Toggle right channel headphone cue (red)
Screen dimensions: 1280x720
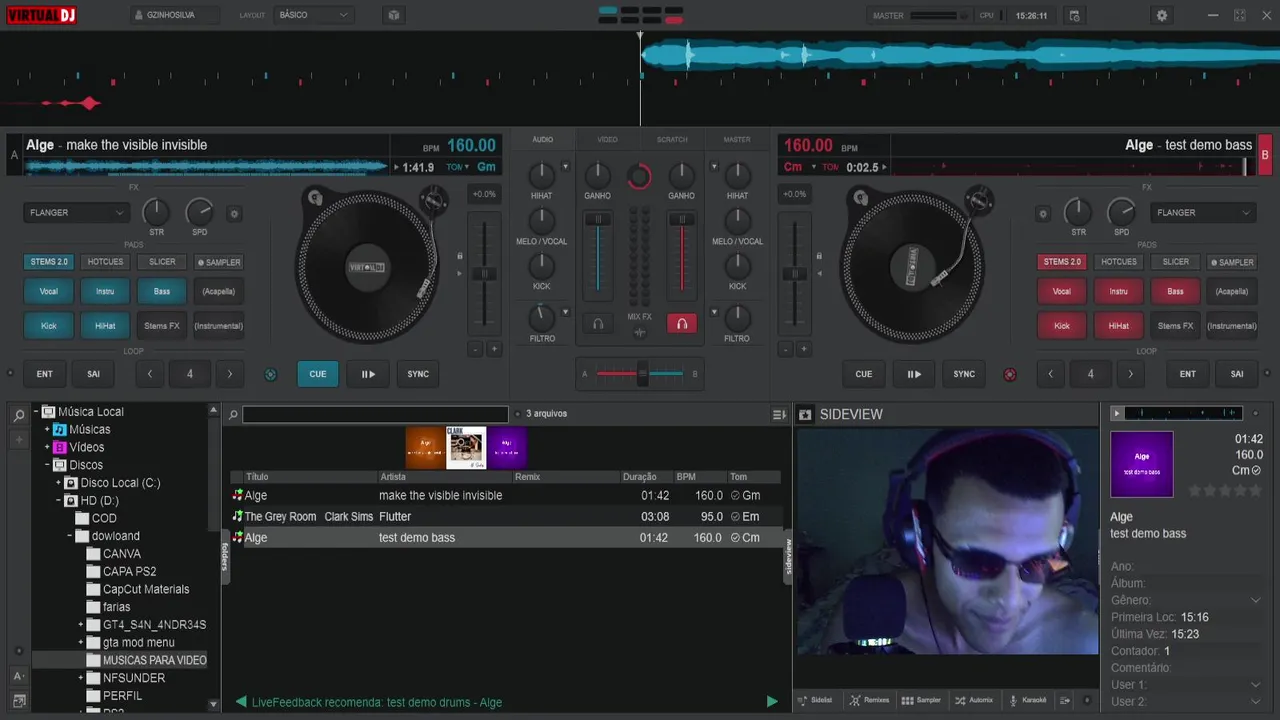[682, 324]
